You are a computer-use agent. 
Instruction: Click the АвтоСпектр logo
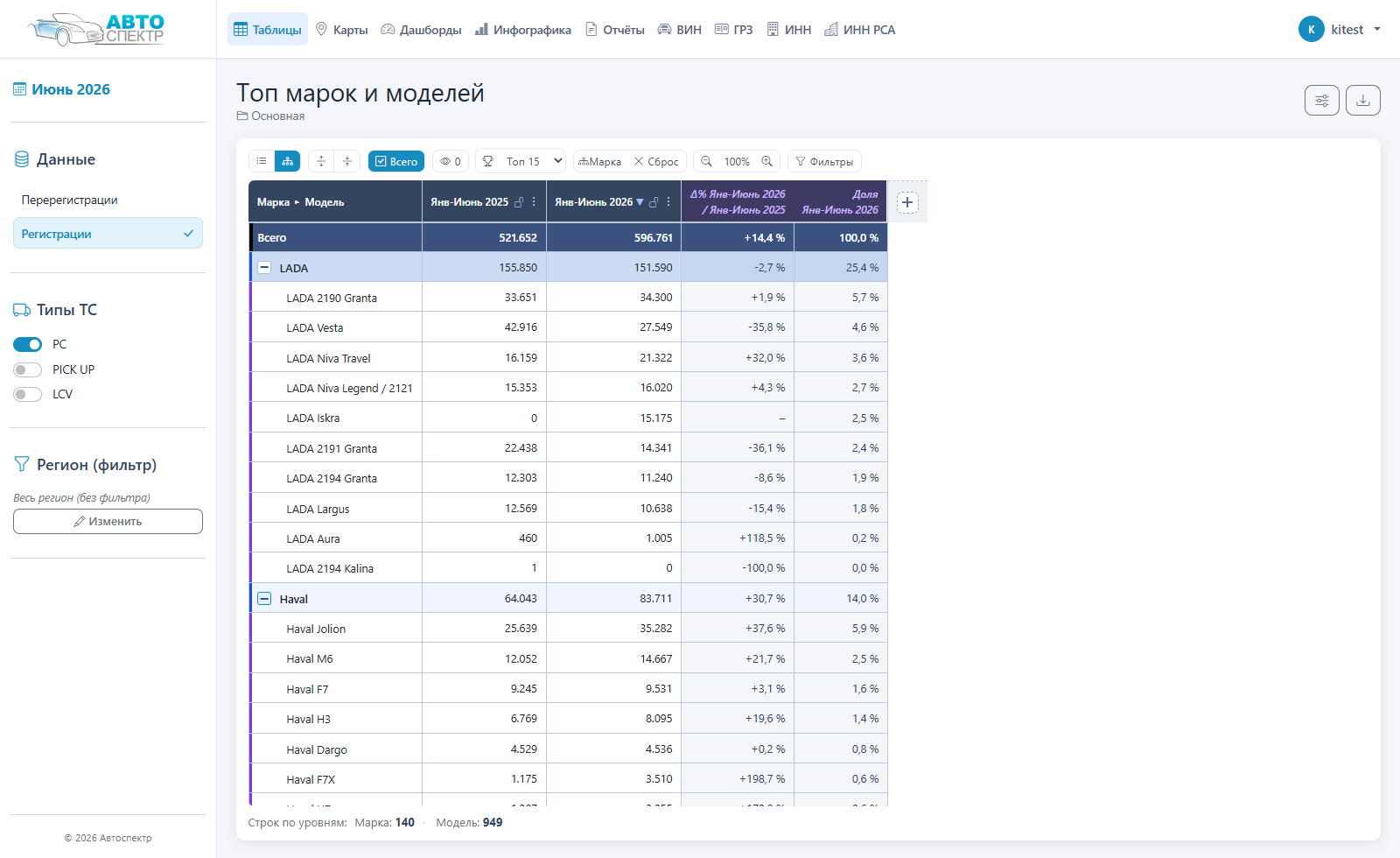pyautogui.click(x=96, y=29)
